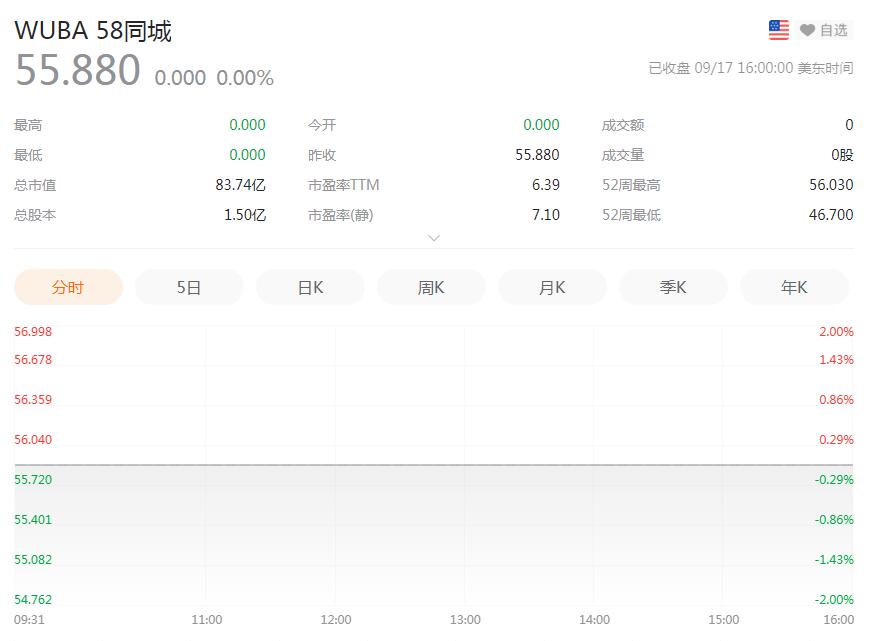Click 市盈率(静) value 7.10
870x641 pixels.
pos(546,215)
